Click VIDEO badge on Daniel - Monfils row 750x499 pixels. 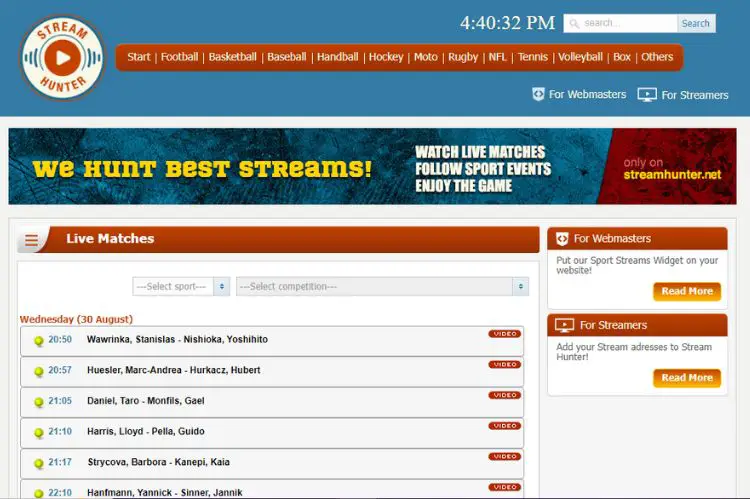point(505,395)
